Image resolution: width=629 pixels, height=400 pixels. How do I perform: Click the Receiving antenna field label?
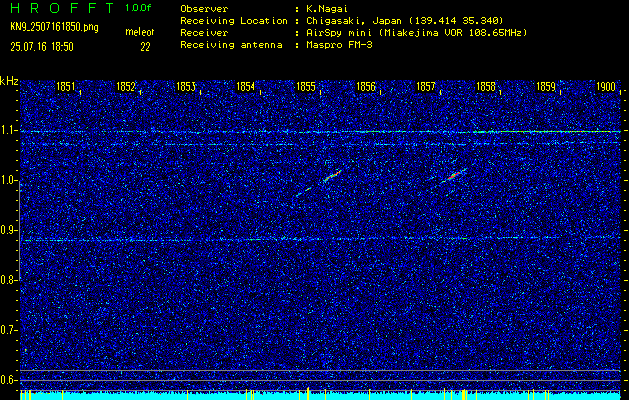231,45
